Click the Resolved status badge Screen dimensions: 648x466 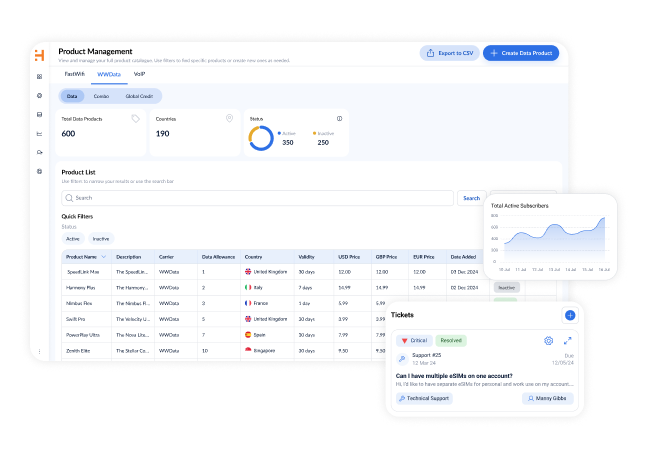pos(451,340)
